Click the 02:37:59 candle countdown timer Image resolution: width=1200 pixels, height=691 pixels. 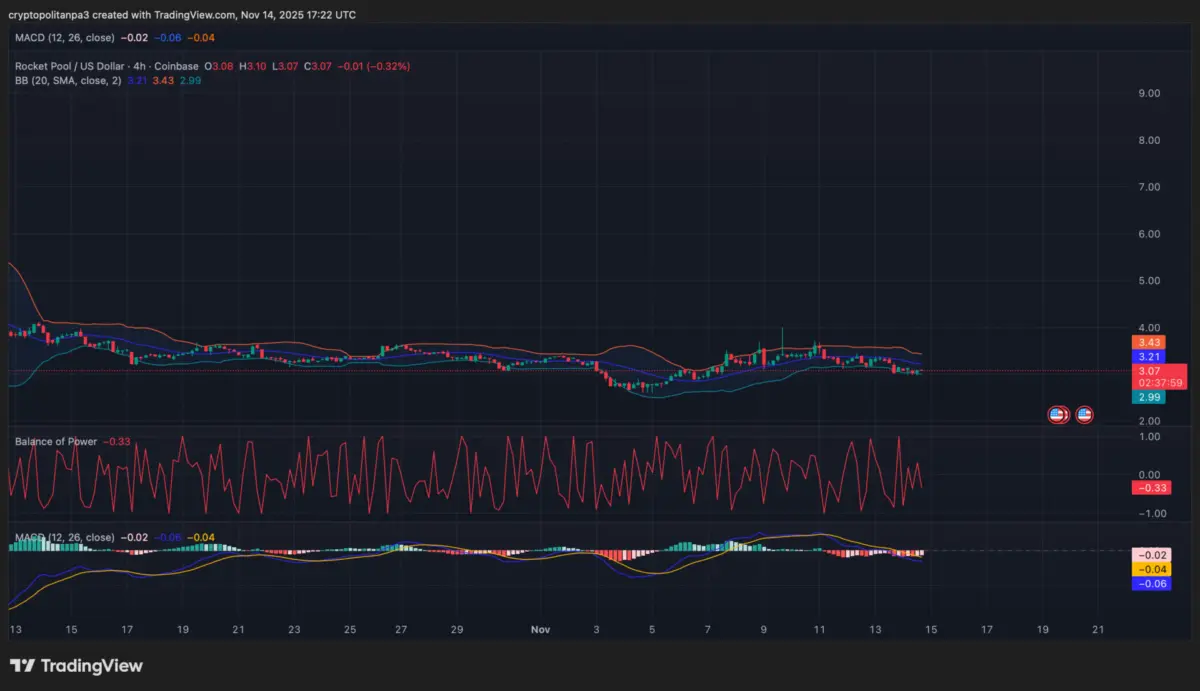[1162, 383]
